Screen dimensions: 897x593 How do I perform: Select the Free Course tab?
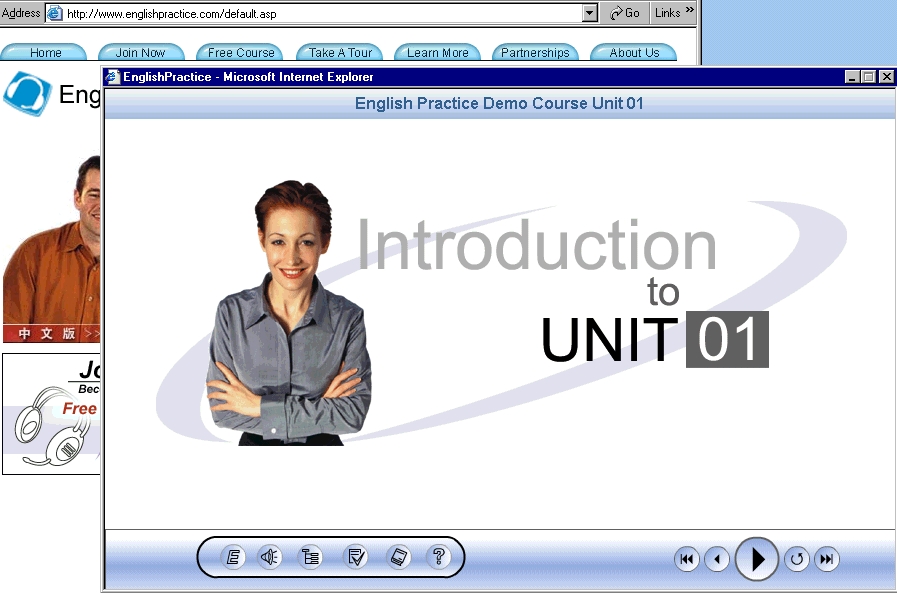(241, 53)
